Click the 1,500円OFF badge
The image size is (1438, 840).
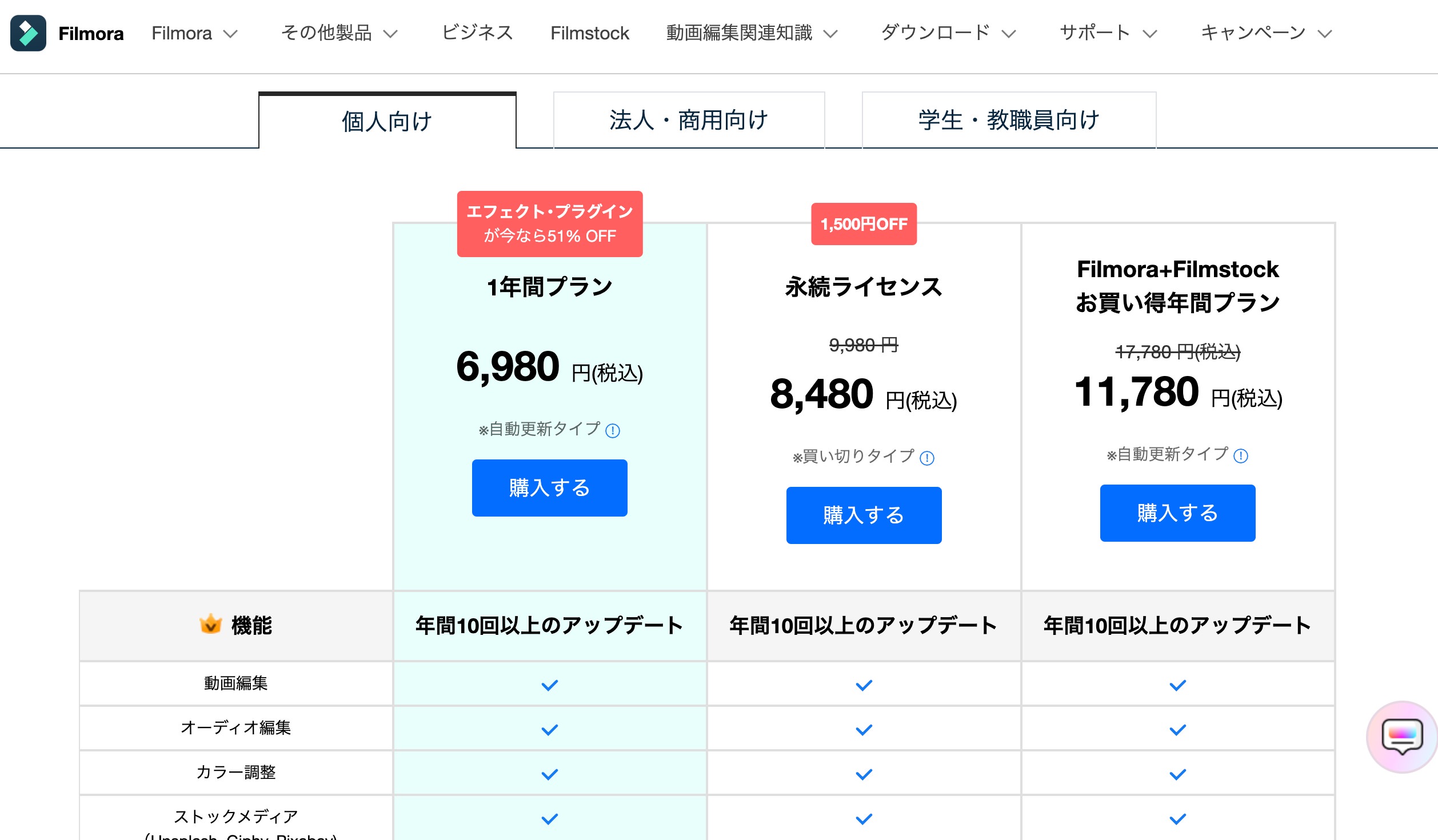coord(864,224)
